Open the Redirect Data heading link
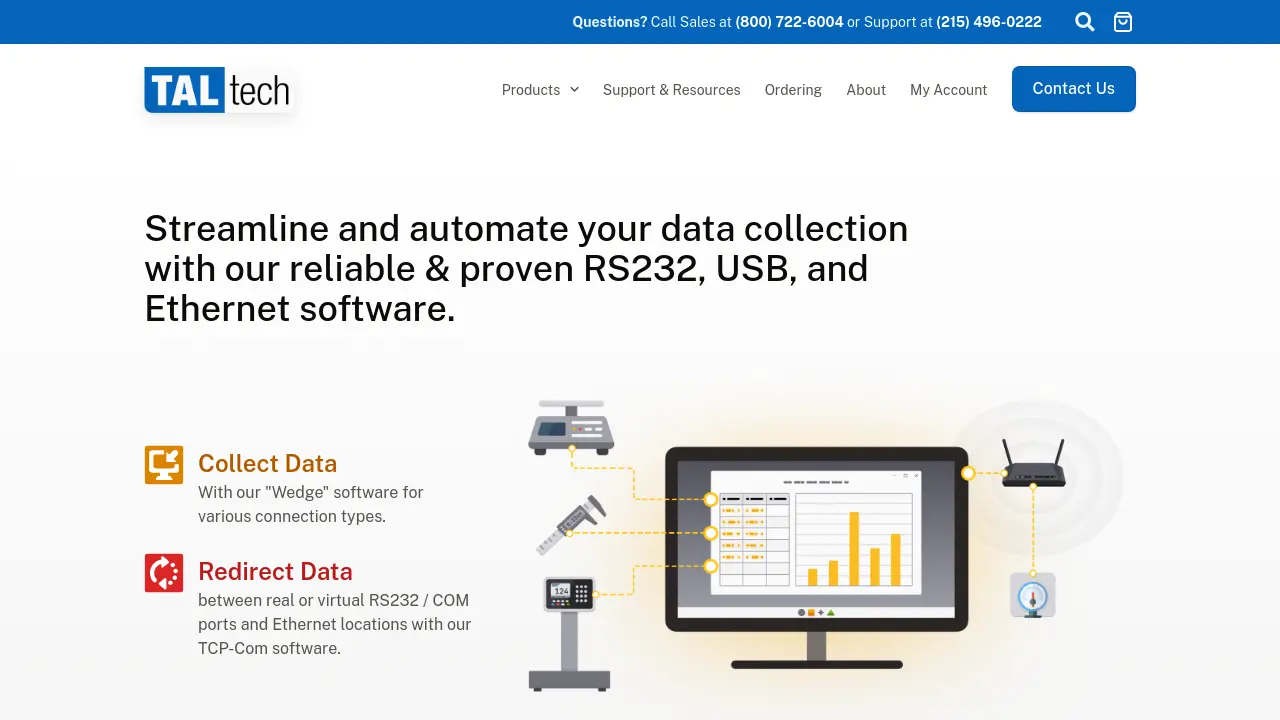The image size is (1280, 720). pos(275,571)
